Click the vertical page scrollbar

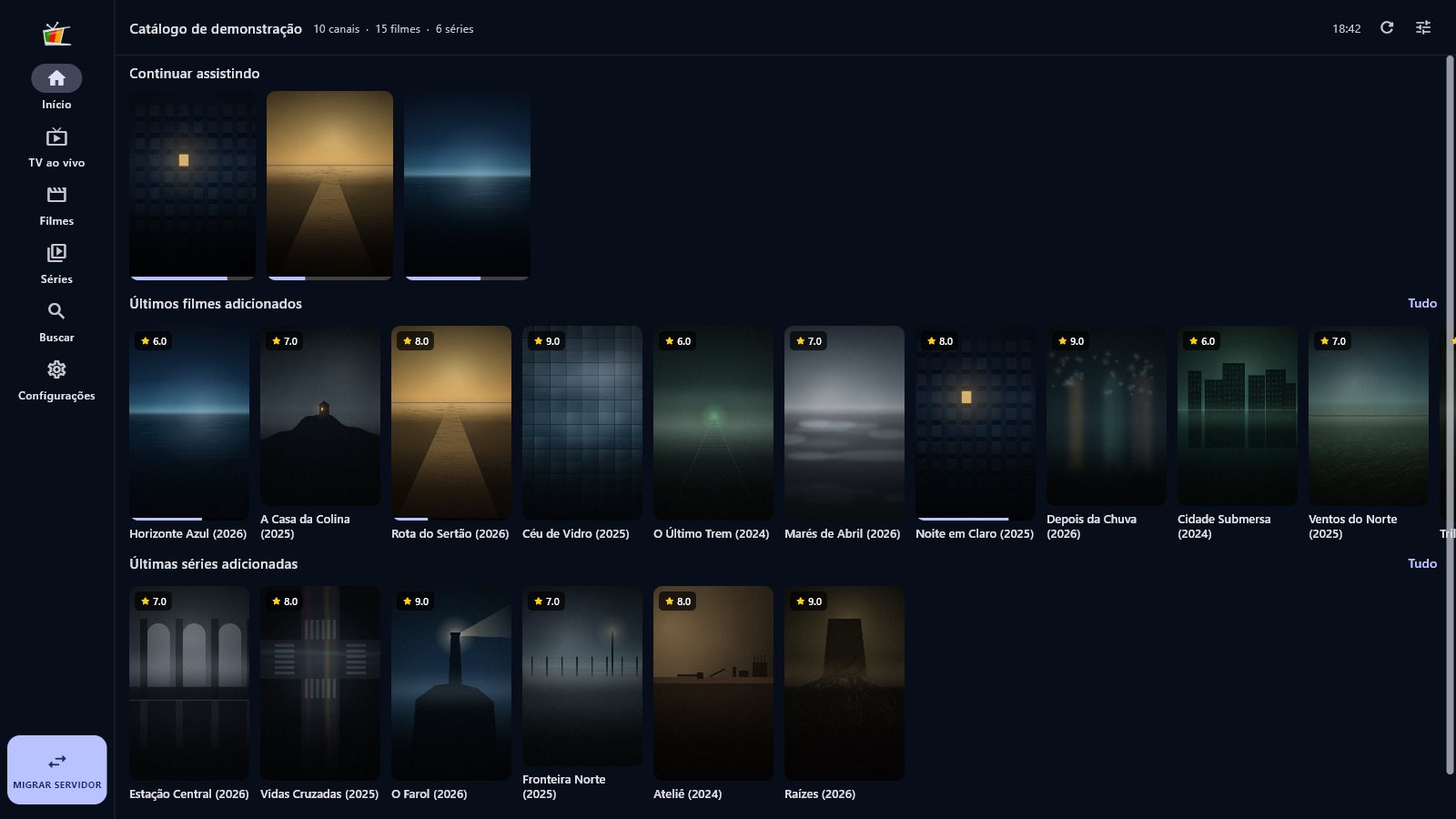pos(1450,415)
